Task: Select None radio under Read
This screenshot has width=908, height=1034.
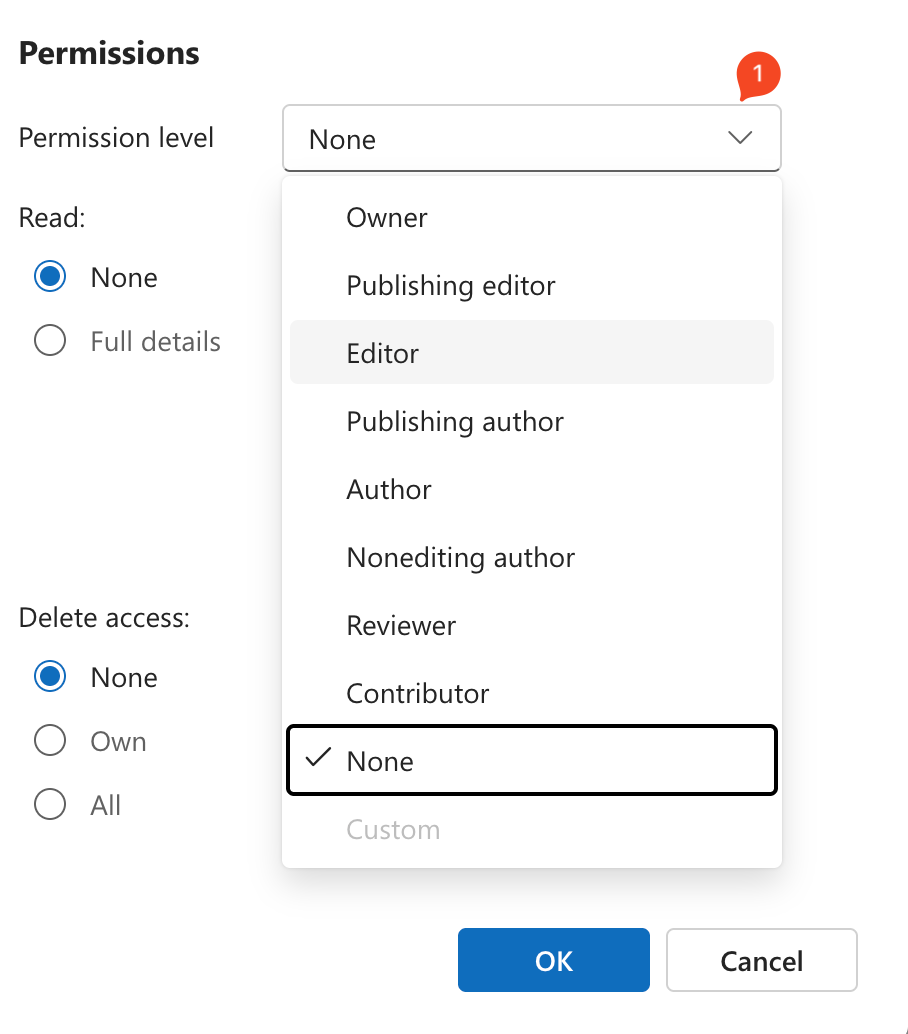Action: (x=50, y=276)
